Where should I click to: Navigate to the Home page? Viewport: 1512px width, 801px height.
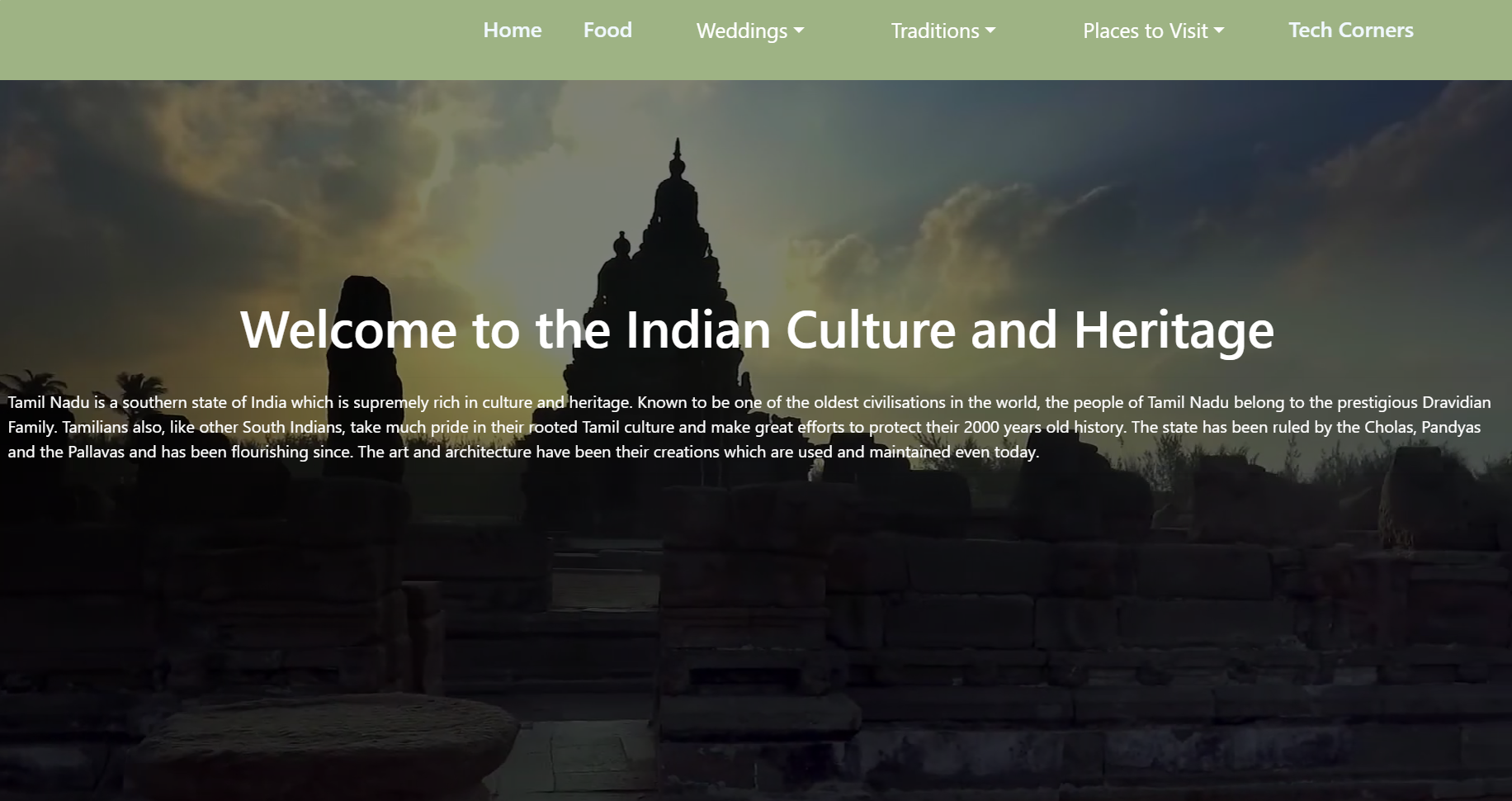click(x=512, y=31)
